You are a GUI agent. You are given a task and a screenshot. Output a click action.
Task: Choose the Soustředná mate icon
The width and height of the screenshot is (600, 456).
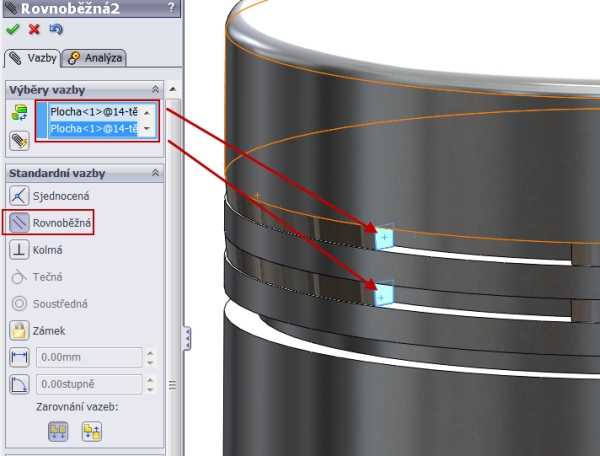tap(19, 304)
